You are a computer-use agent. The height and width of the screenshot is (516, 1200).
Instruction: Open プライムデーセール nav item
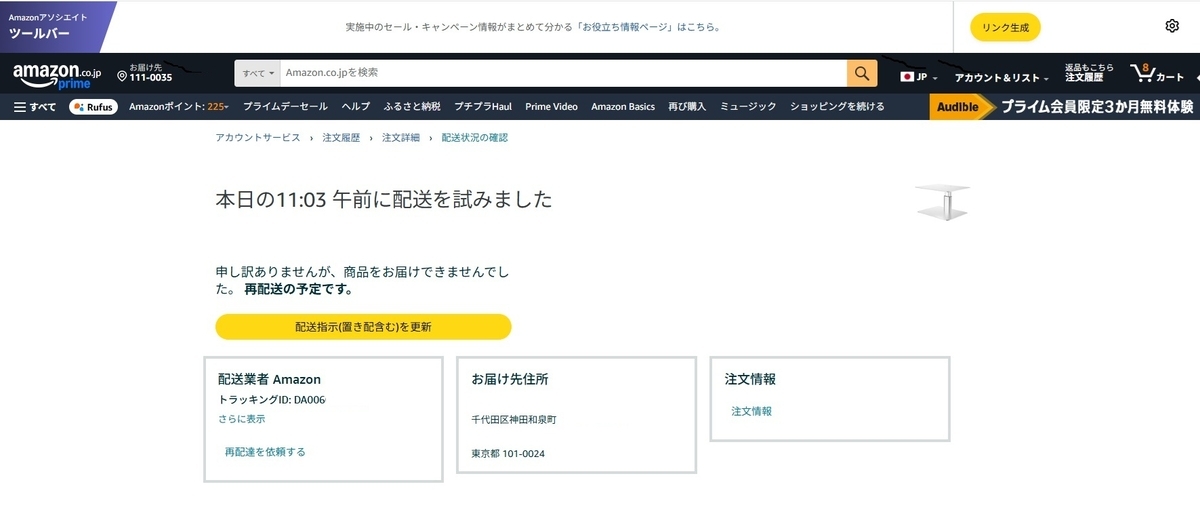click(285, 106)
